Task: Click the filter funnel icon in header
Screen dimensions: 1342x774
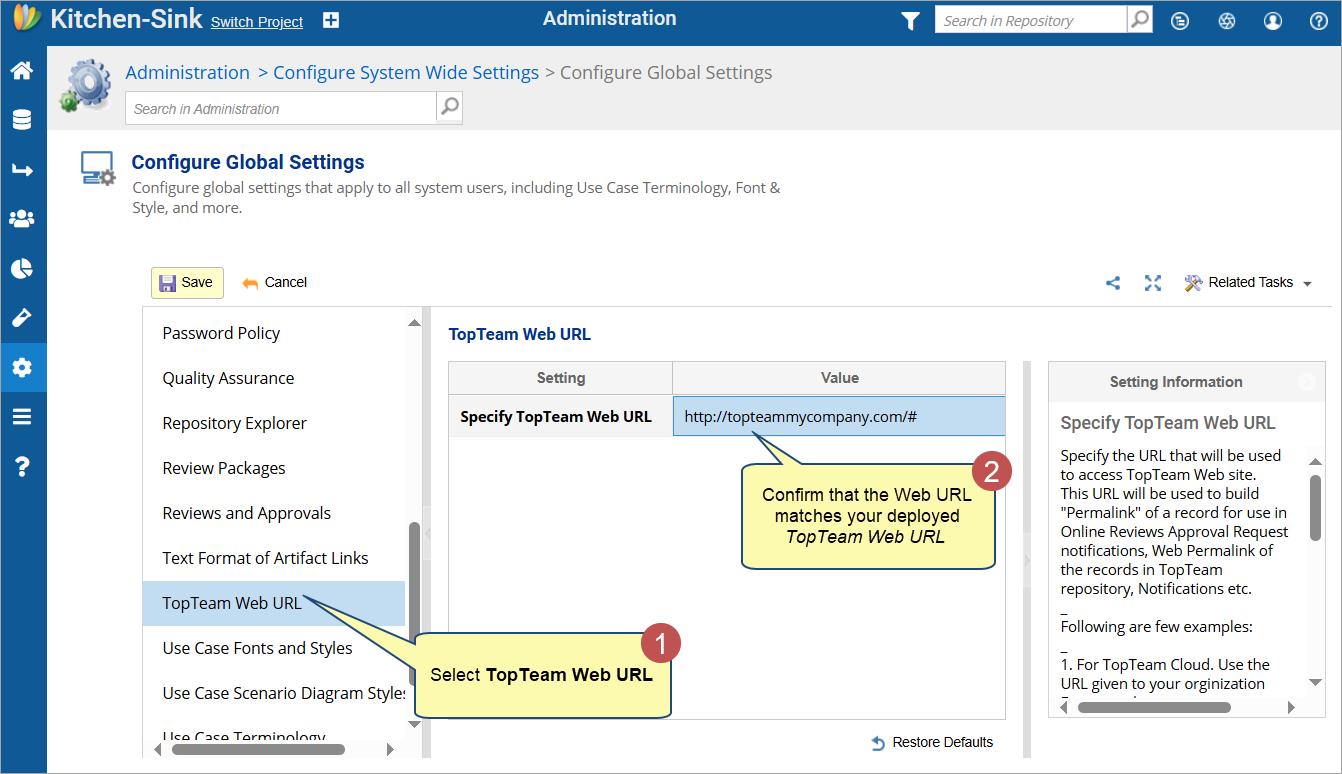Action: [x=910, y=21]
